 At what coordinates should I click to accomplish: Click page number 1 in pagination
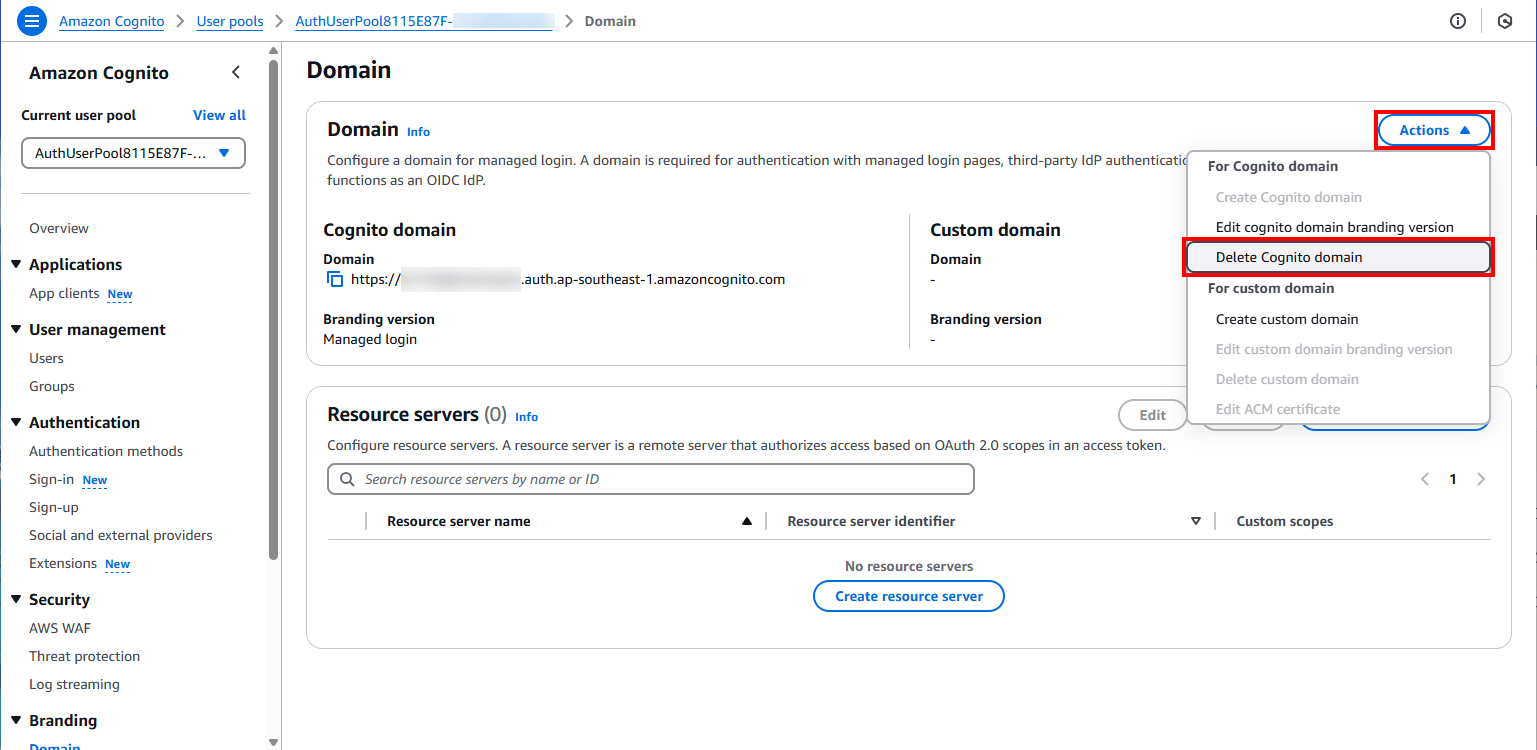click(1453, 479)
